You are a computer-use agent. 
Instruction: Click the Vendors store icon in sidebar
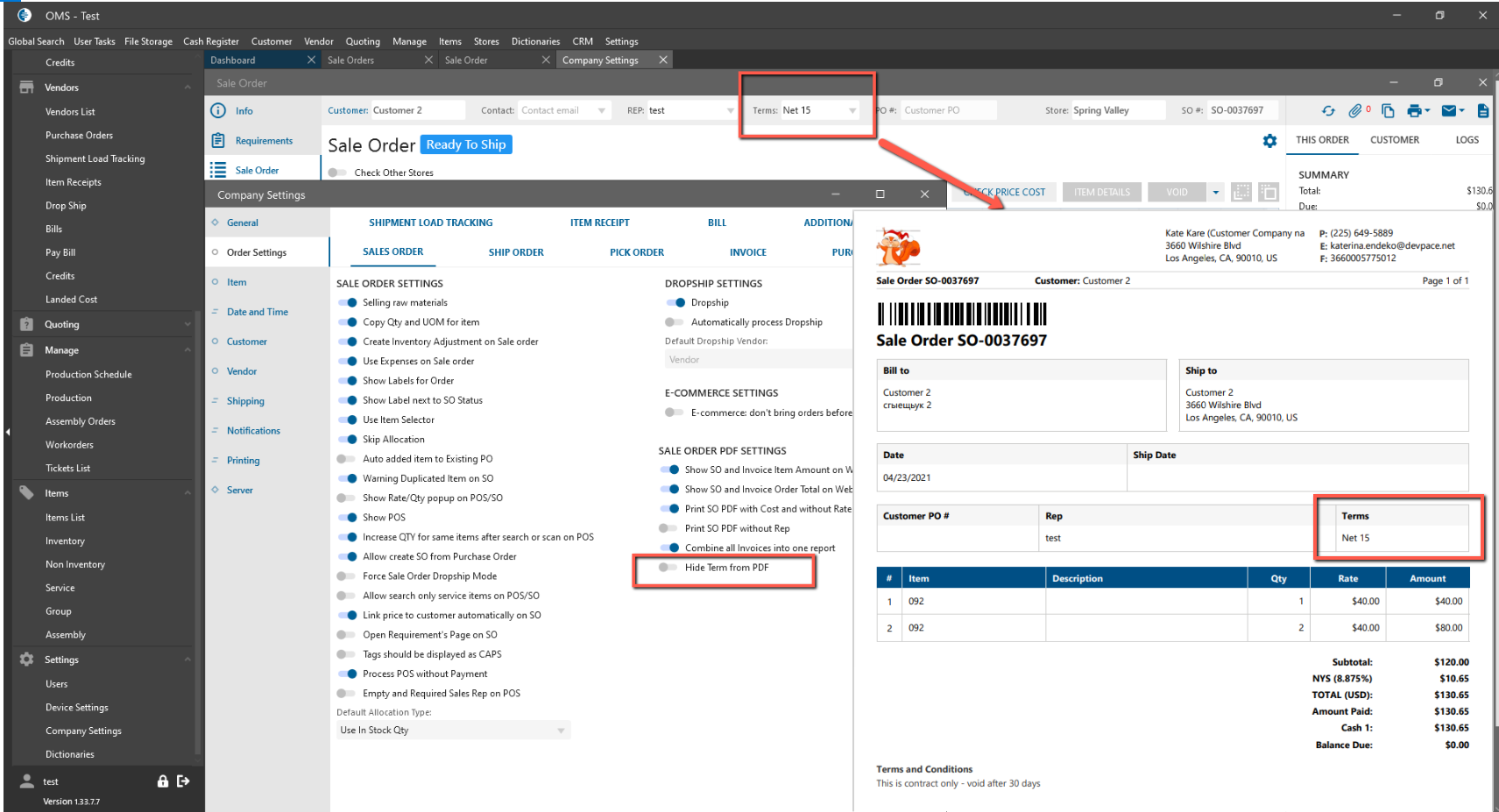(27, 88)
